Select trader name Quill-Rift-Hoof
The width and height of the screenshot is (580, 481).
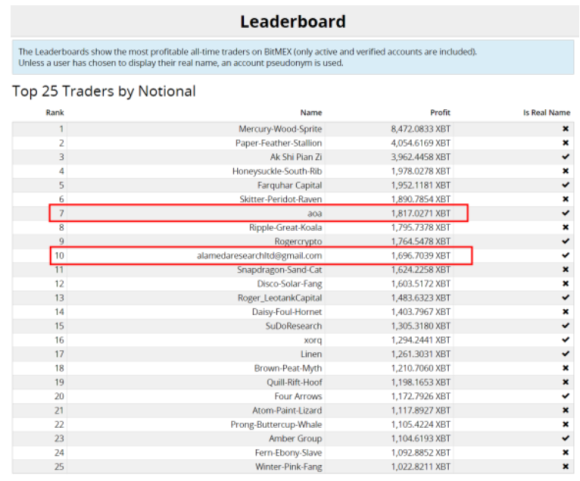click(x=294, y=382)
